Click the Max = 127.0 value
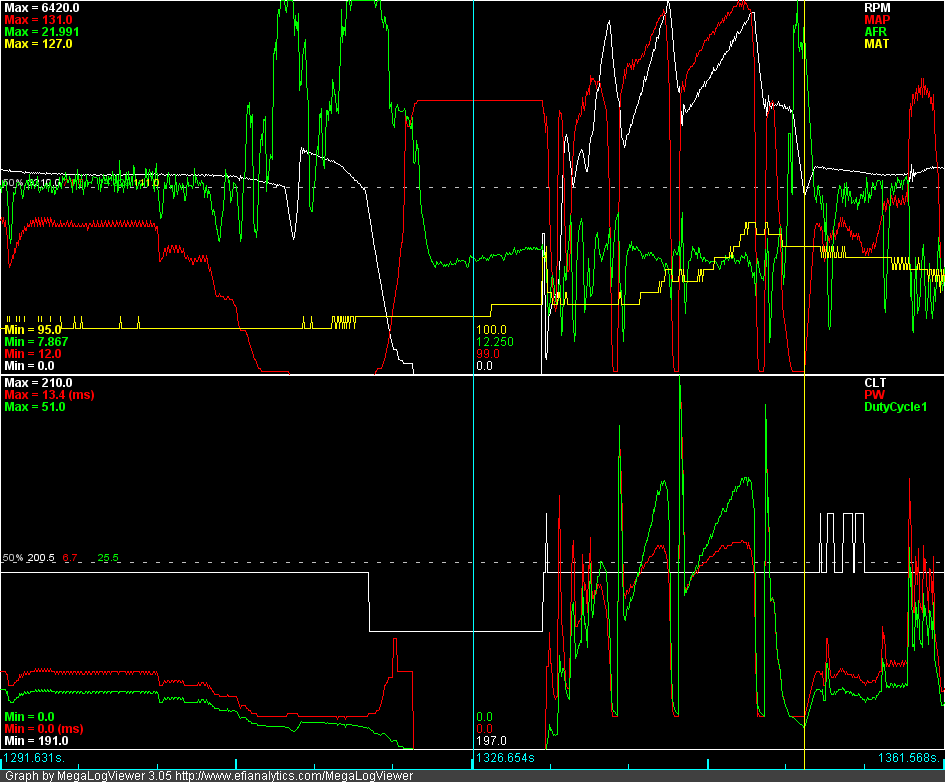This screenshot has width=945, height=782. tap(38, 44)
